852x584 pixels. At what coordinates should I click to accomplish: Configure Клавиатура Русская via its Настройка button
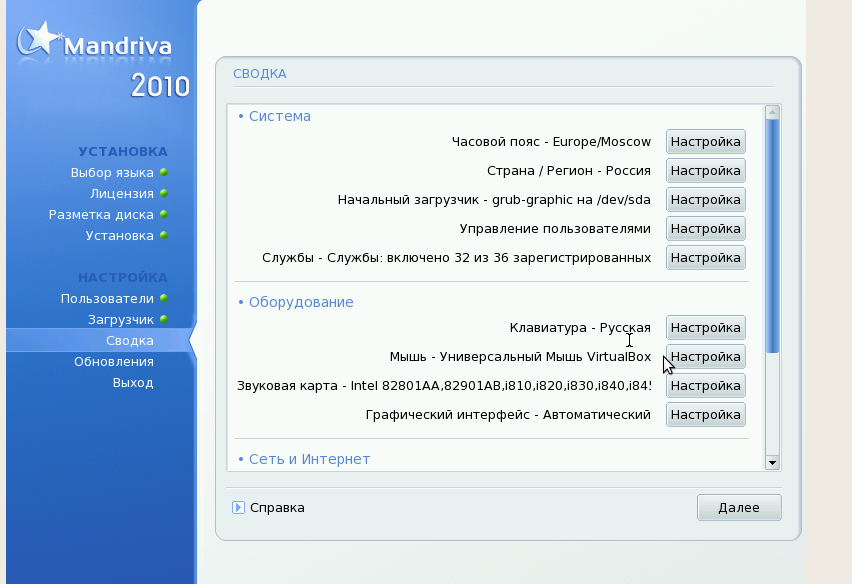point(705,328)
